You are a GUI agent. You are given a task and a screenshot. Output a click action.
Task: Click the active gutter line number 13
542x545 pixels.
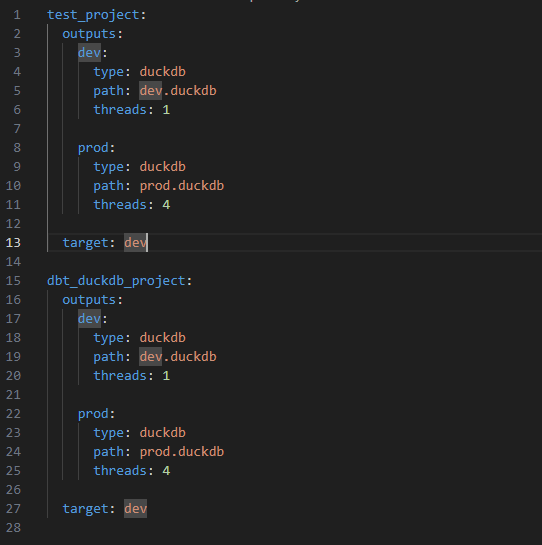click(x=13, y=243)
